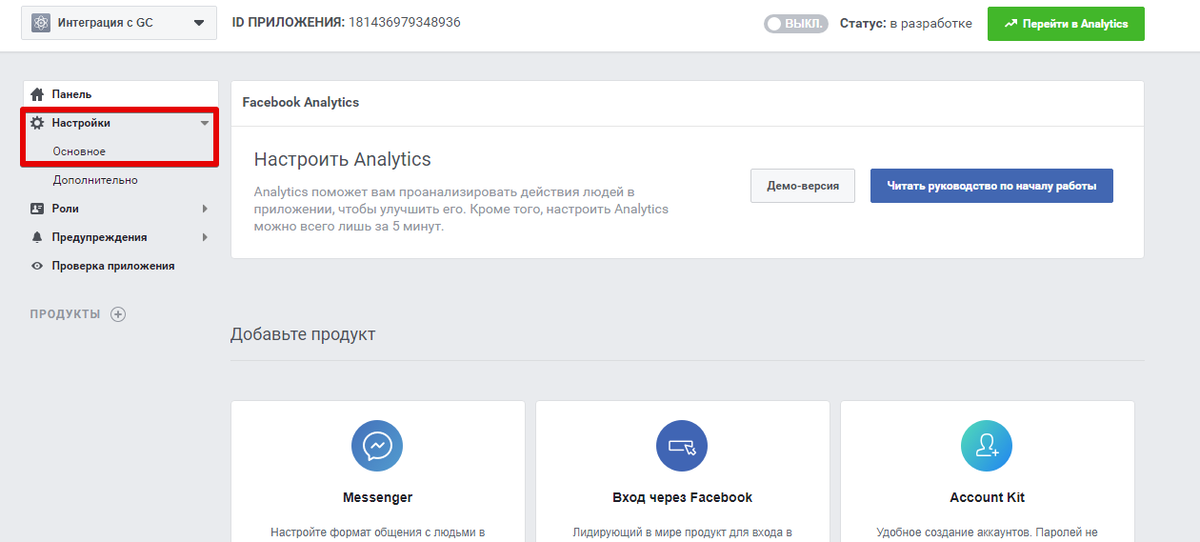The image size is (1200, 542).
Task: Click the roles card icon beside Роли
Action: [x=37, y=209]
